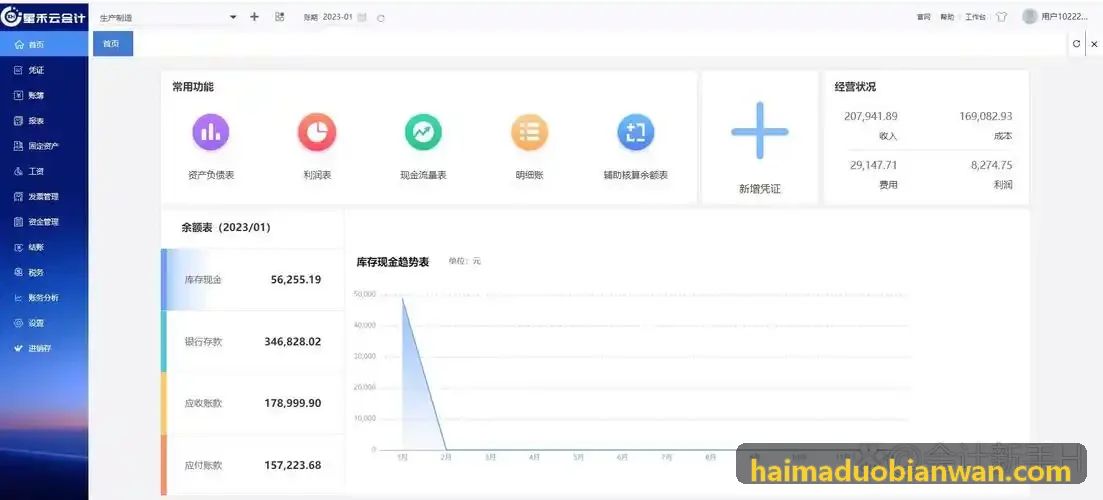1103x500 pixels.
Task: Click the 5月 label on chart axis
Action: [x=578, y=457]
